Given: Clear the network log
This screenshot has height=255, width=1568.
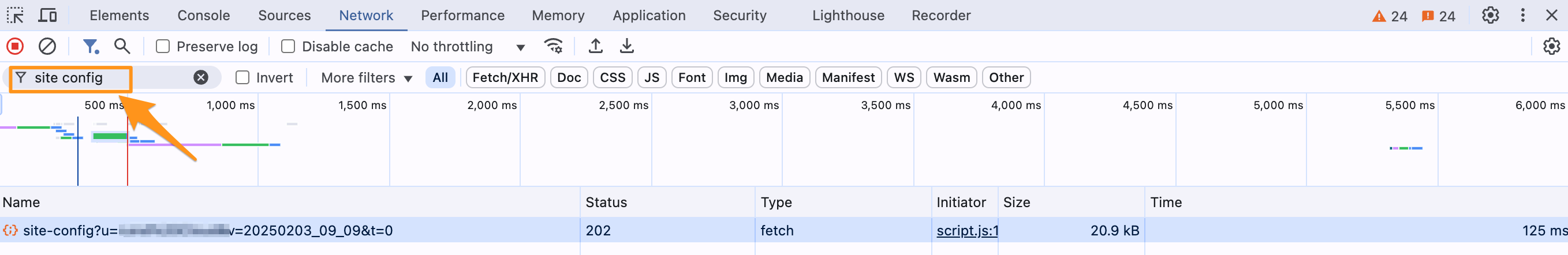Looking at the screenshot, I should point(47,46).
